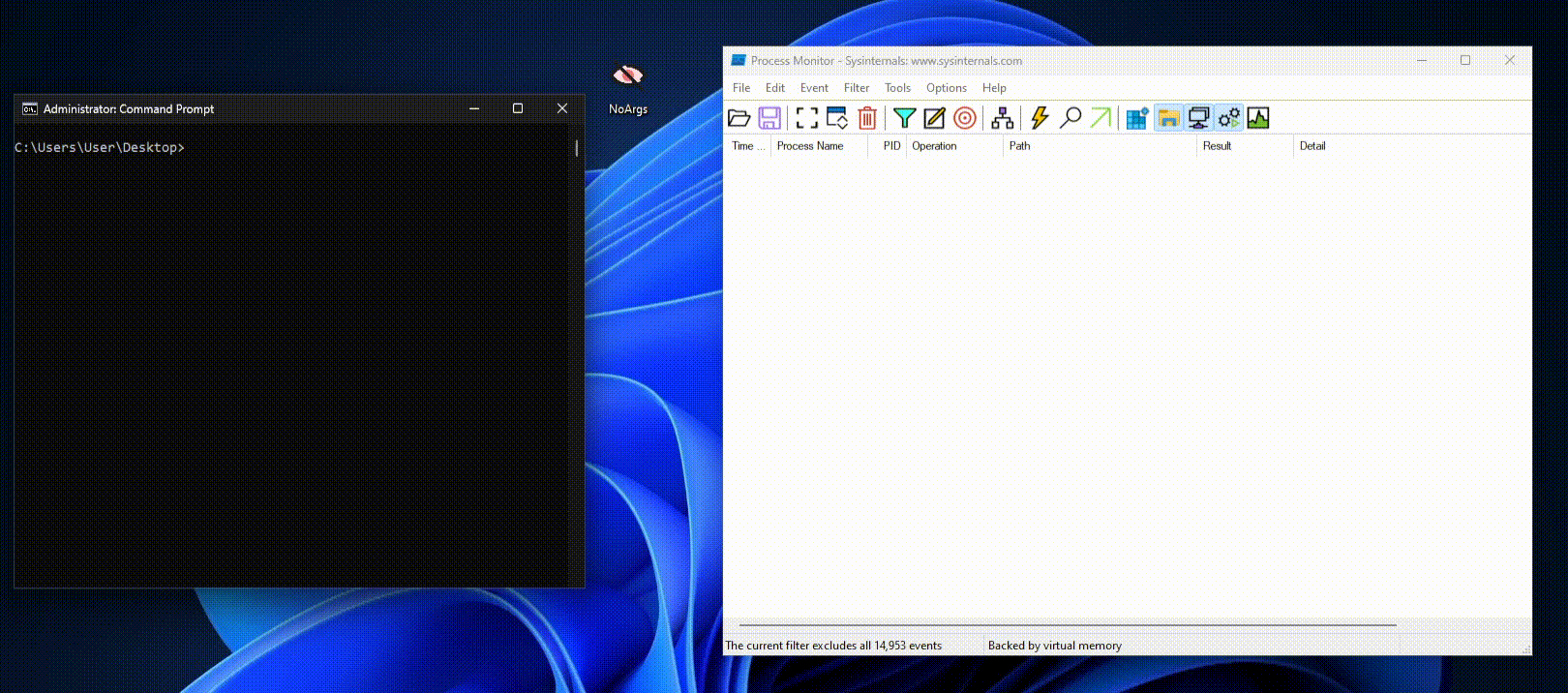Open the File menu in Process Monitor
This screenshot has width=1568, height=693.
[741, 88]
